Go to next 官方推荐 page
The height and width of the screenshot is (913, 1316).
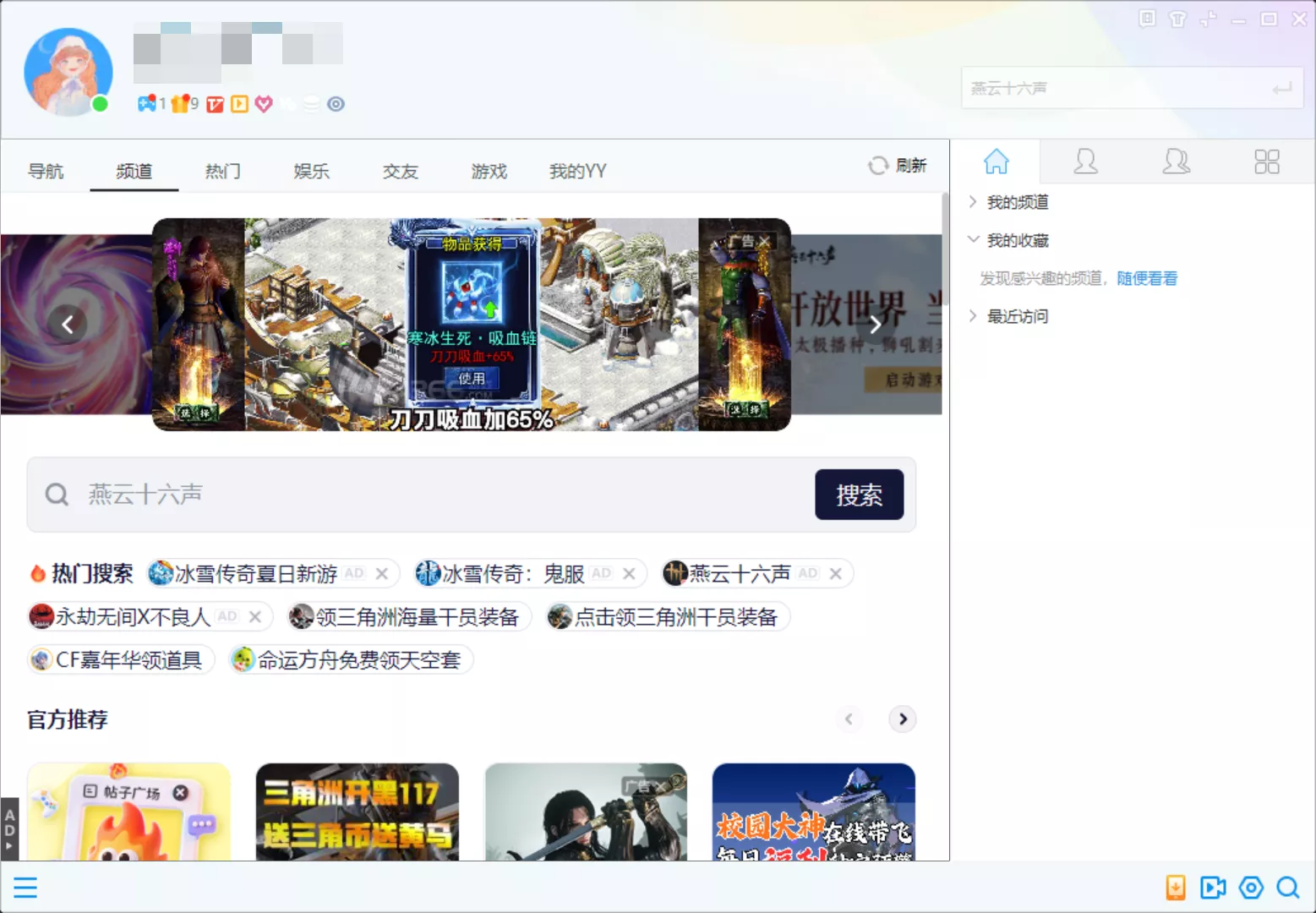903,719
